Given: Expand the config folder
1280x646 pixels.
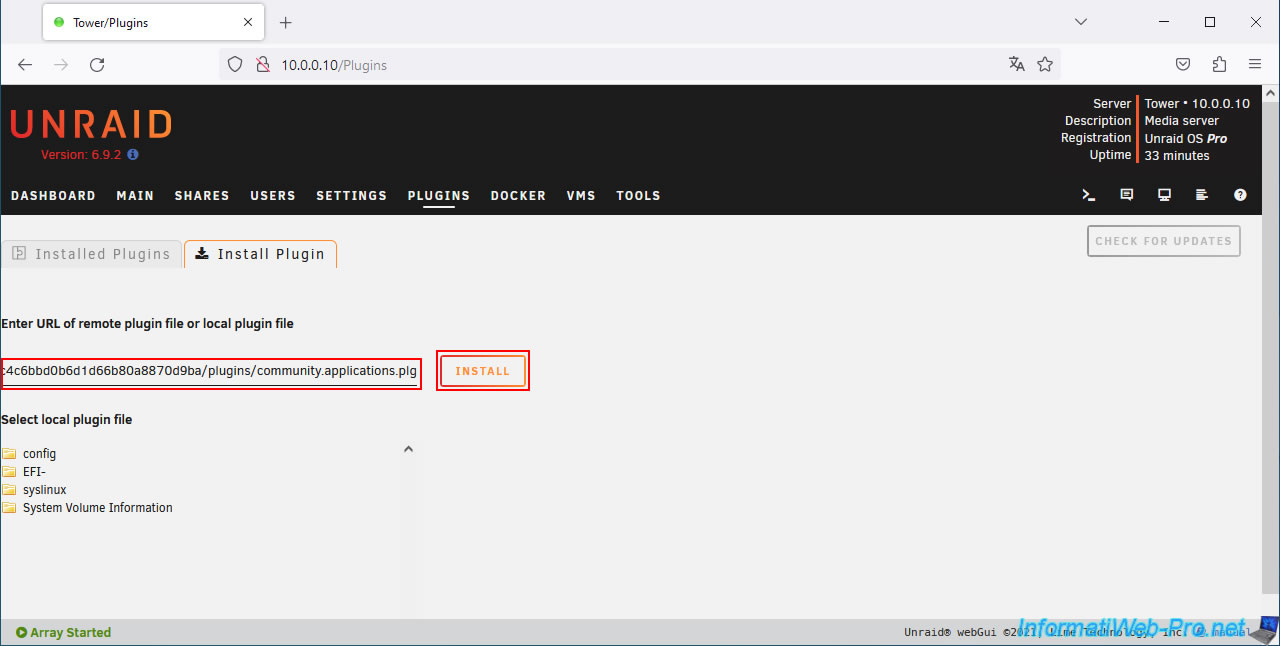Looking at the screenshot, I should [x=39, y=454].
